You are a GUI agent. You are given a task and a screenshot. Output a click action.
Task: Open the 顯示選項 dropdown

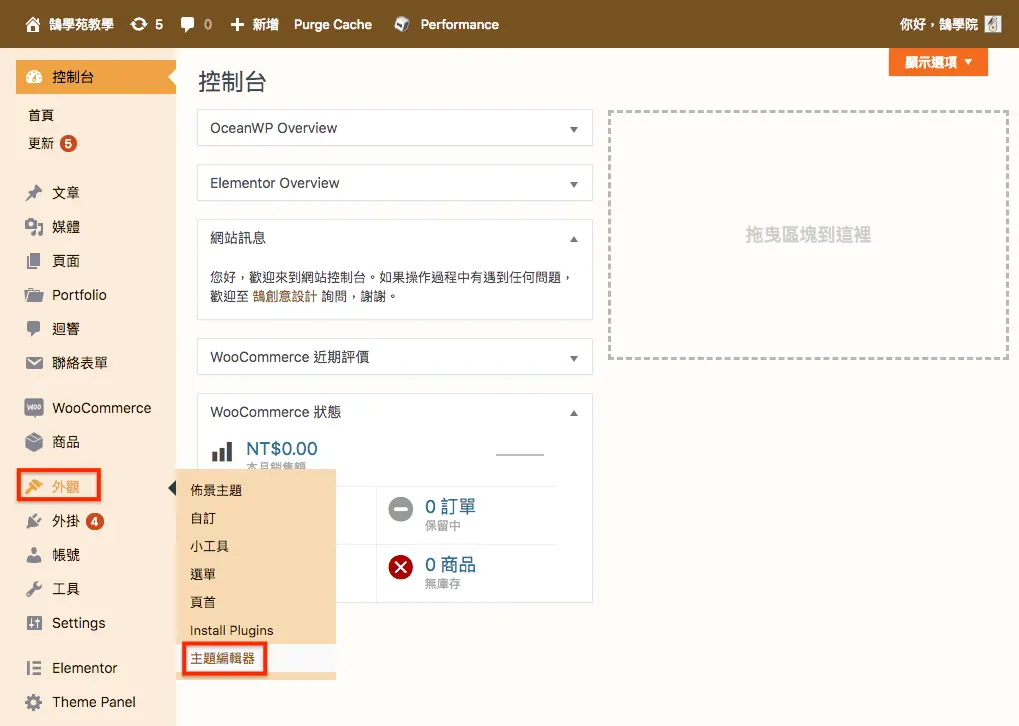pos(938,62)
